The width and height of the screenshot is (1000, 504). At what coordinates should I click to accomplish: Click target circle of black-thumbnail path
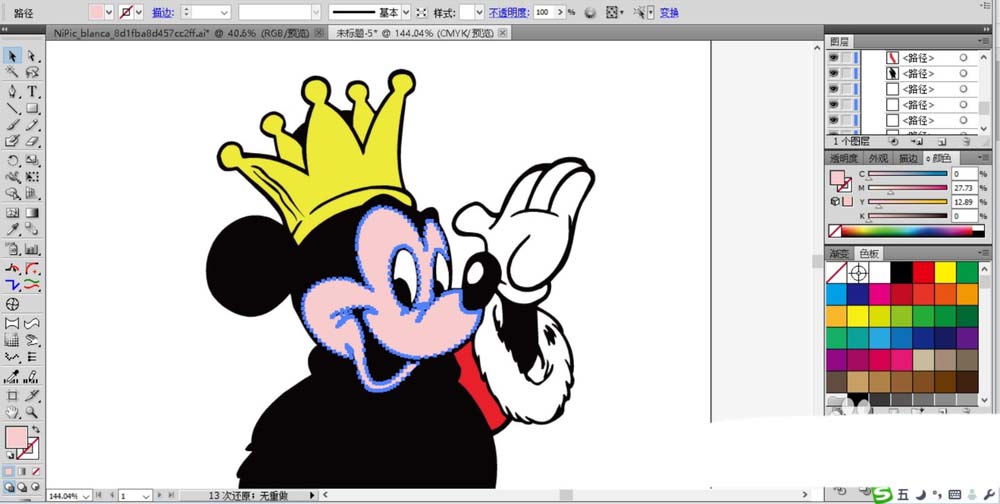pyautogui.click(x=964, y=73)
